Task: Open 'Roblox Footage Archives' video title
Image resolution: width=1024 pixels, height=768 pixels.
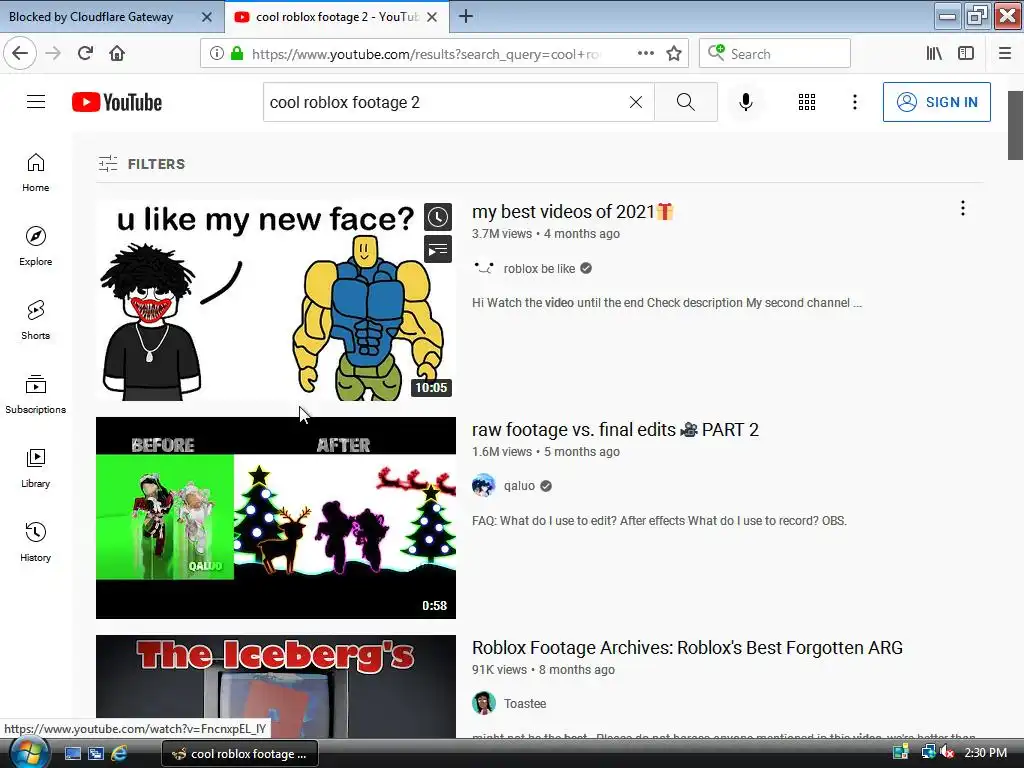Action: (687, 648)
